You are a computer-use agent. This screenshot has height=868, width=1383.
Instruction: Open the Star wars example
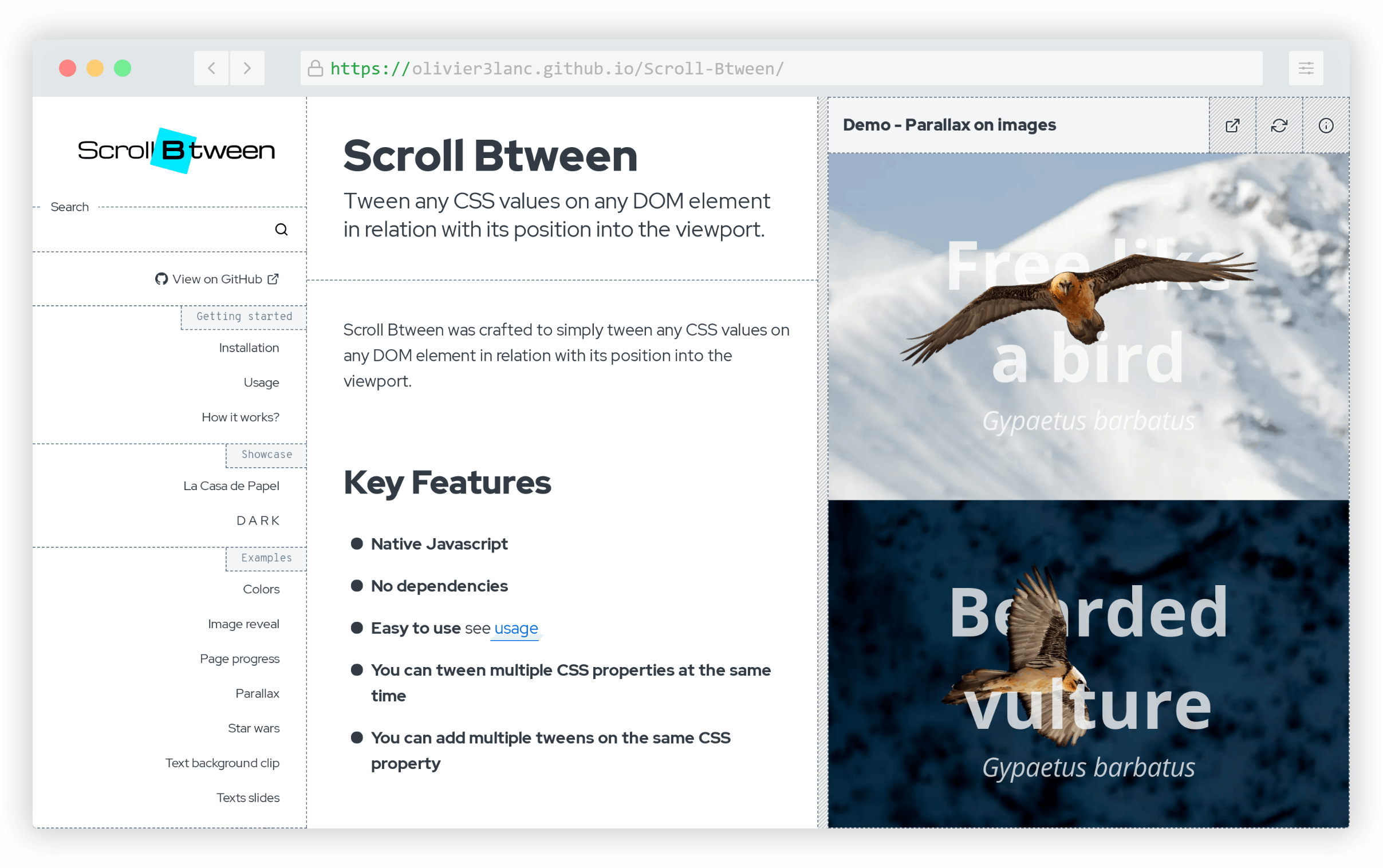(x=253, y=728)
